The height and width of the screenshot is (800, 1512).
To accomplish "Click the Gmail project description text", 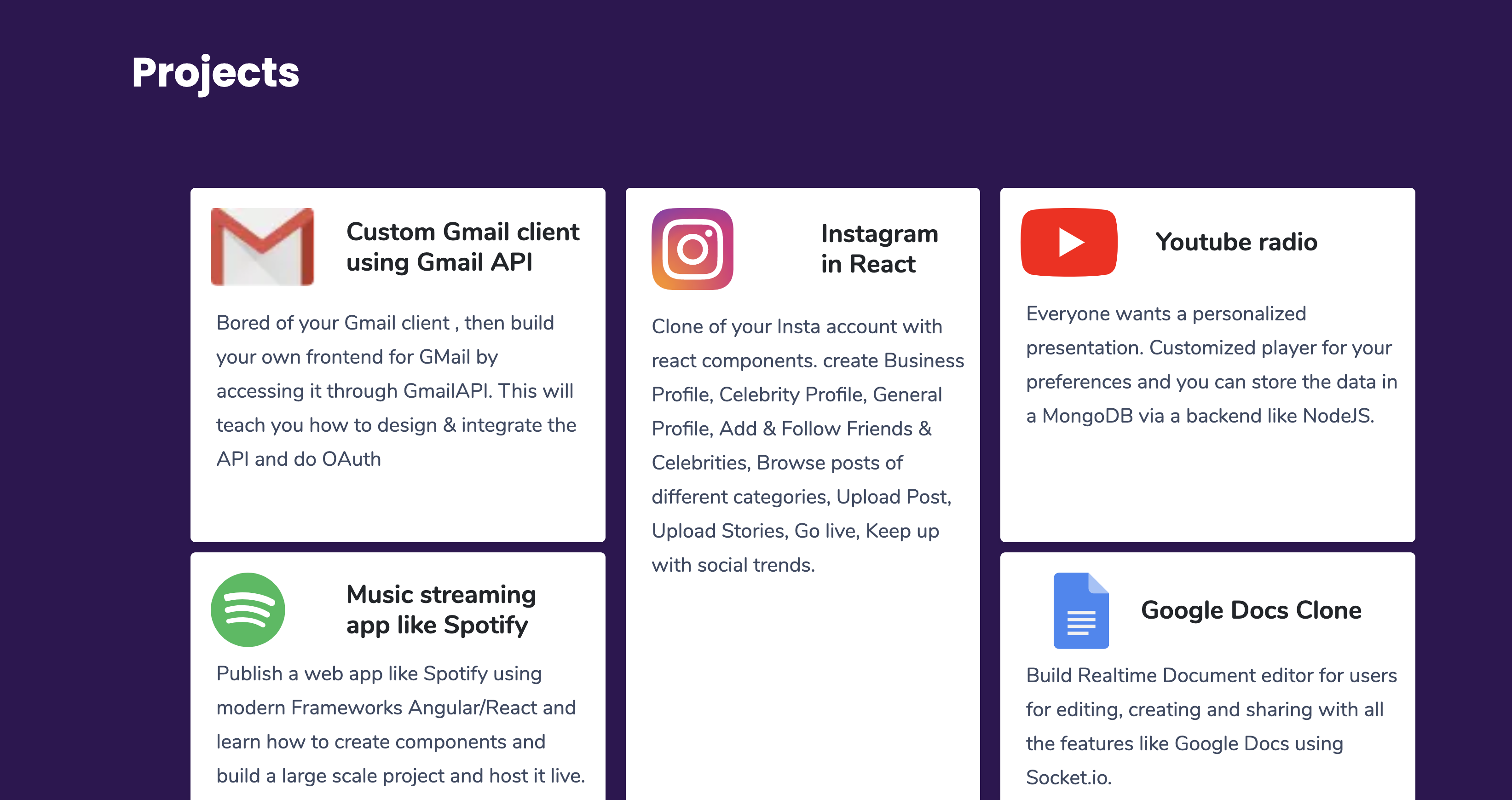I will tap(396, 391).
